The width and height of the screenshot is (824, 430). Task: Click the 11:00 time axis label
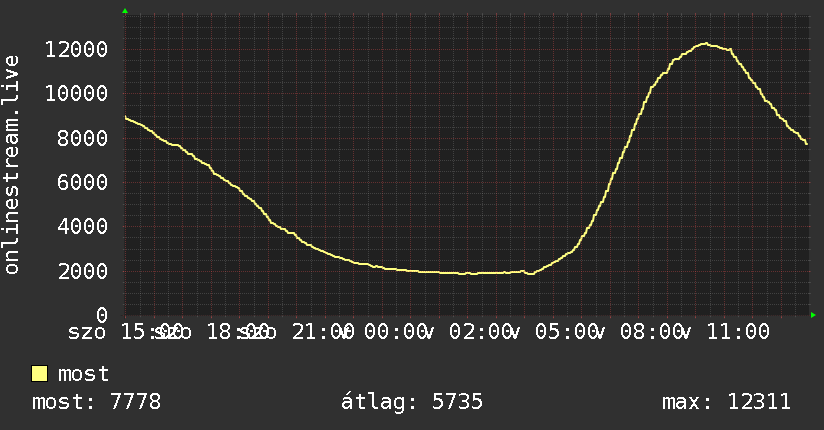[x=738, y=332]
